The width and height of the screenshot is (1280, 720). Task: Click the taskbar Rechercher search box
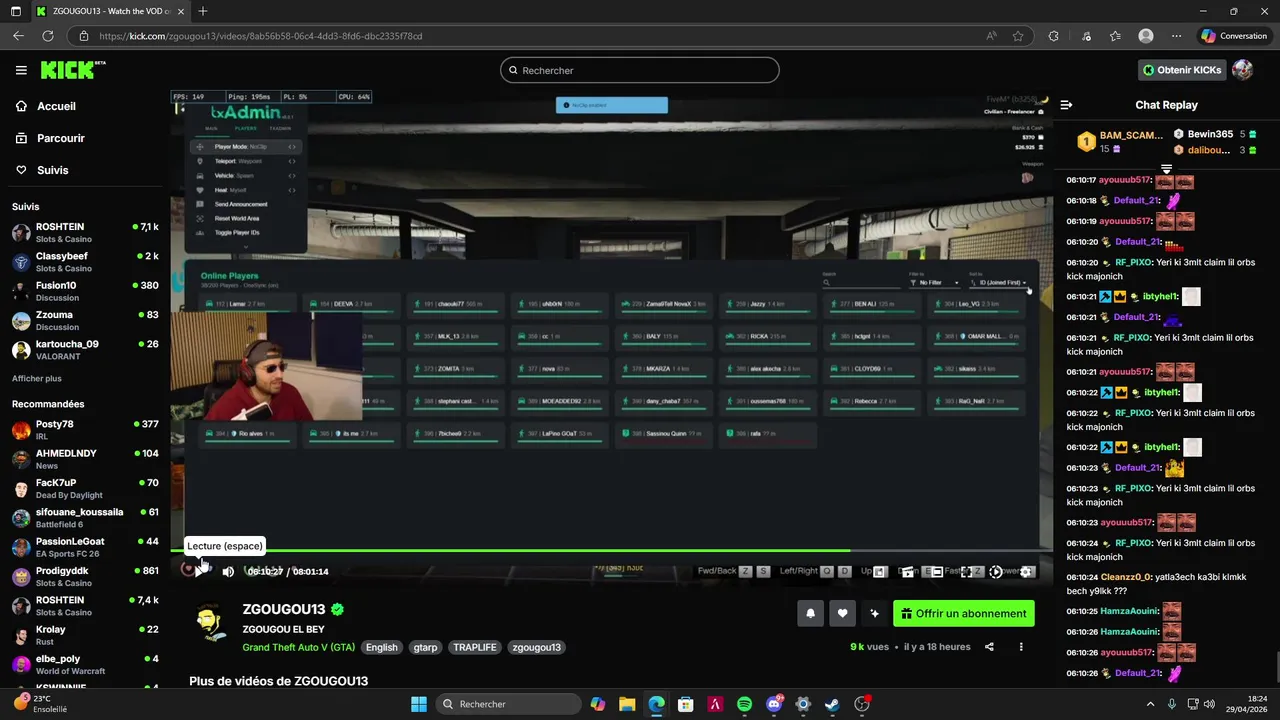tap(509, 704)
